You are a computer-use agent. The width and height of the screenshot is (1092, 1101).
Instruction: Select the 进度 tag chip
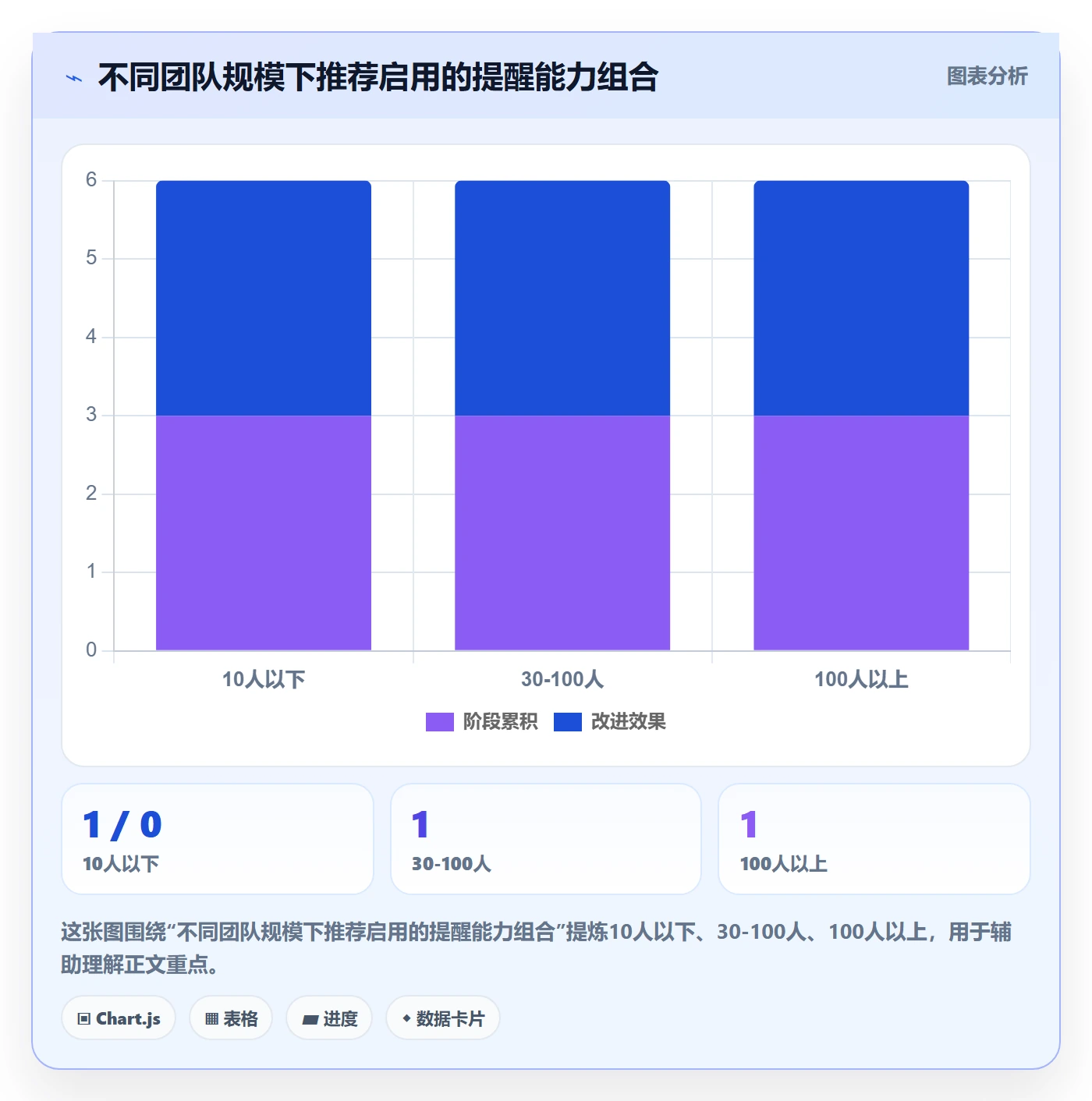tap(329, 1018)
